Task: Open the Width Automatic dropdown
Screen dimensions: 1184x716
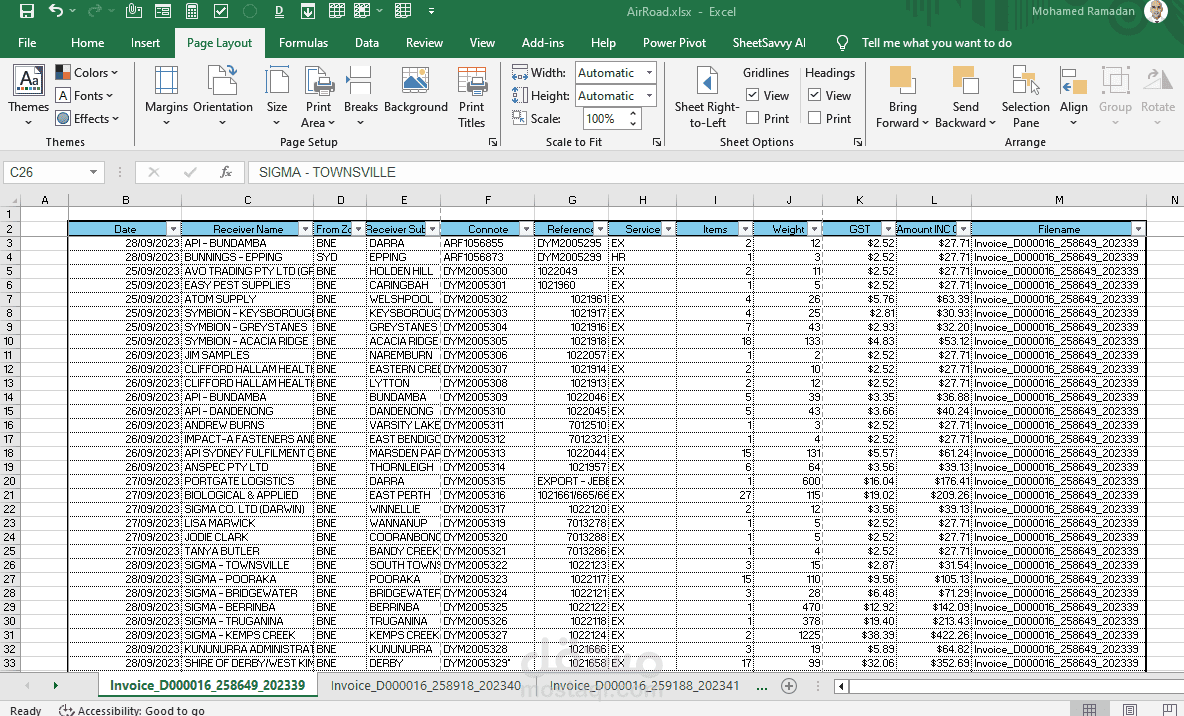Action: 649,73
